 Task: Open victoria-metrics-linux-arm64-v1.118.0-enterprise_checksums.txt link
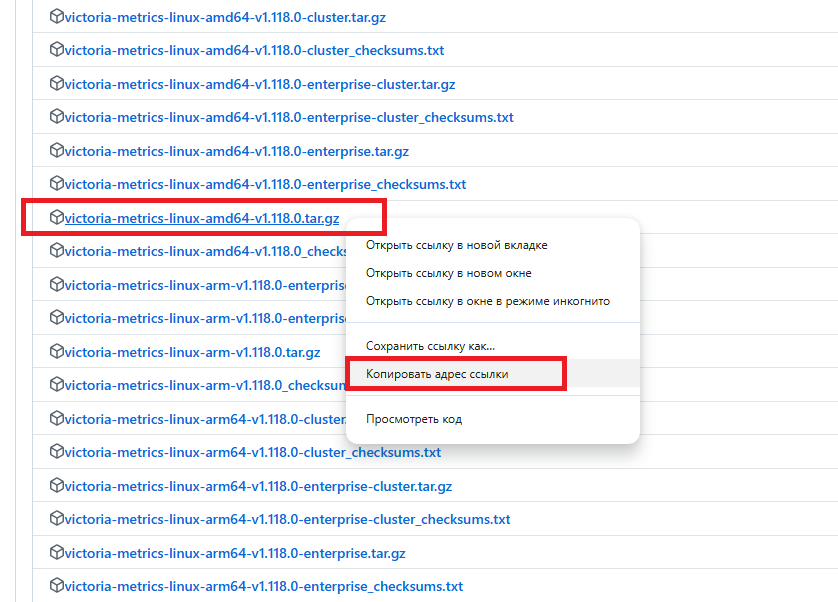tap(263, 586)
